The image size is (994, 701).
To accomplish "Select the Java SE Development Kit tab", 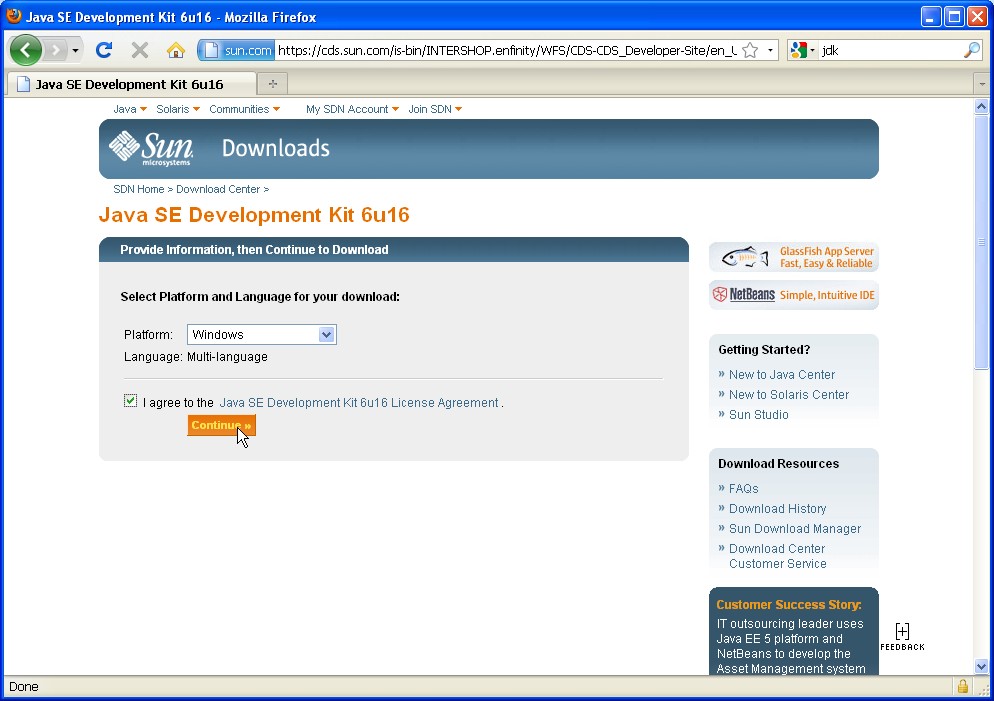I will (130, 84).
